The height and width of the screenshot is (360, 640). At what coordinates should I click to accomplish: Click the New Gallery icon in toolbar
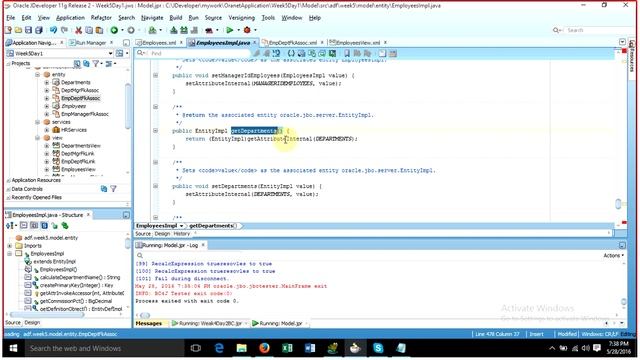[8, 30]
